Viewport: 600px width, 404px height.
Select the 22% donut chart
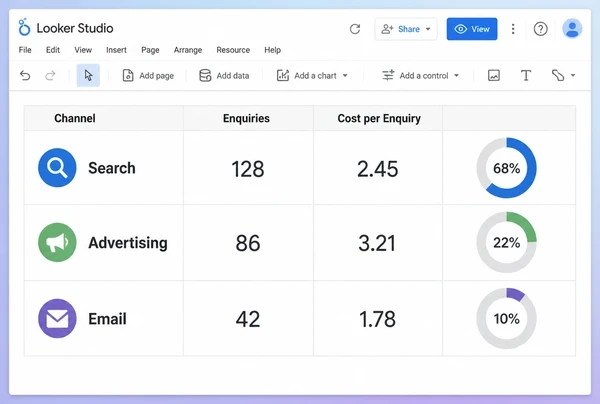(506, 243)
